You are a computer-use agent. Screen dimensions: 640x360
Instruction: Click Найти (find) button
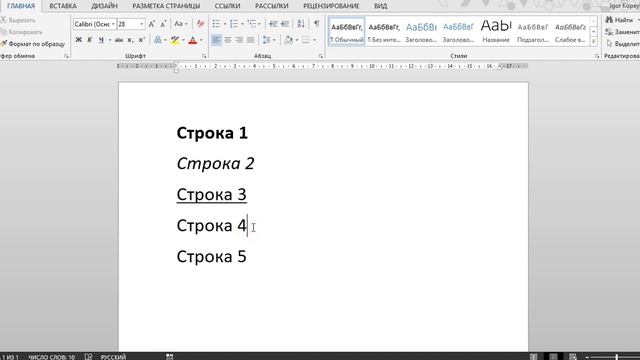(621, 20)
